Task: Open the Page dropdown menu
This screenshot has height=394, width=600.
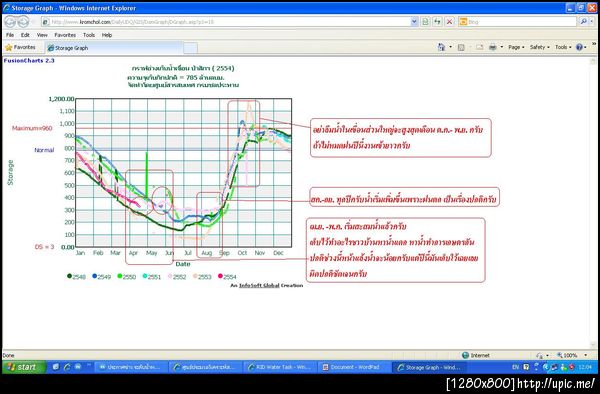Action: [x=516, y=47]
